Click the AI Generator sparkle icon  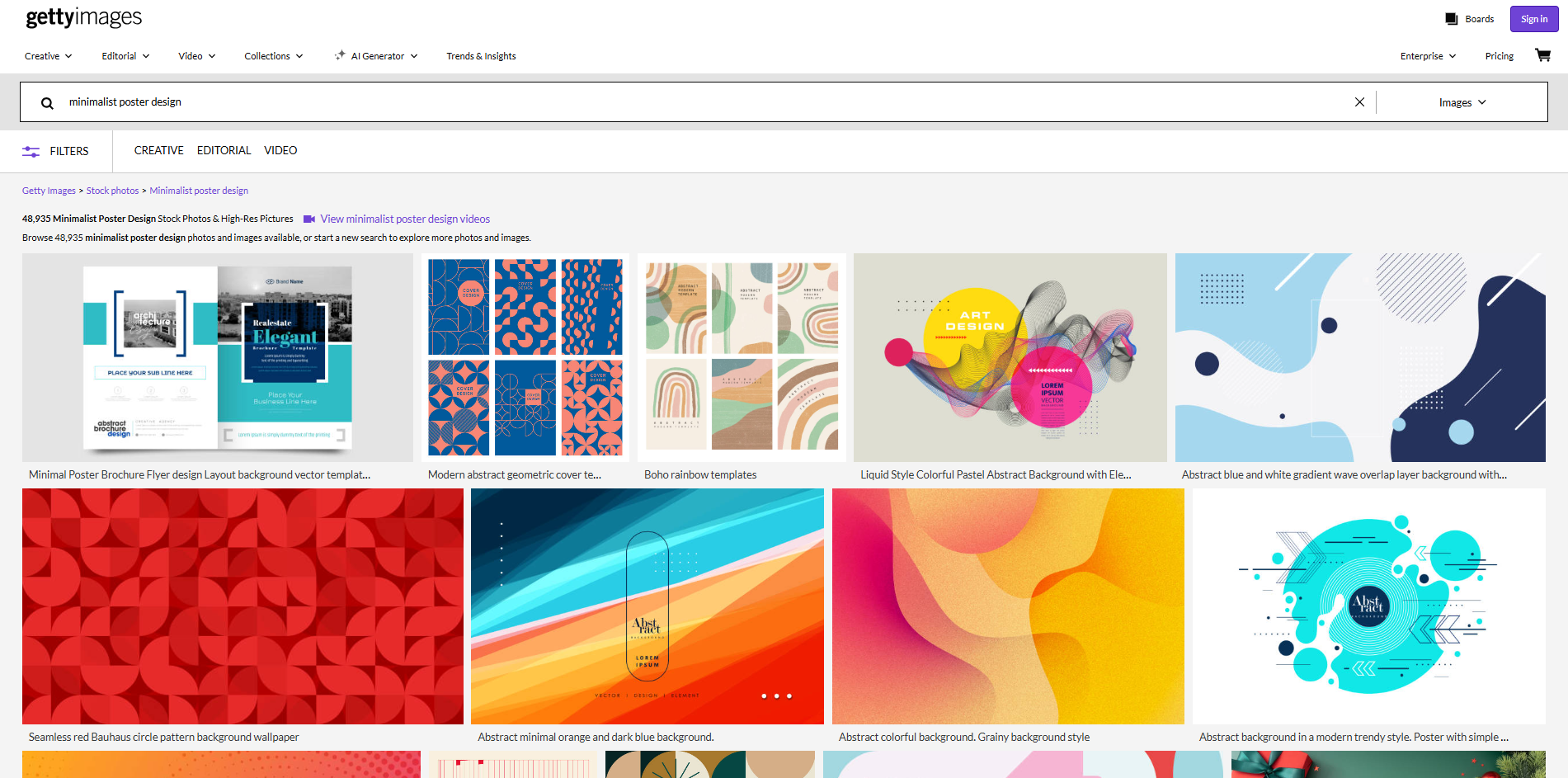click(339, 55)
